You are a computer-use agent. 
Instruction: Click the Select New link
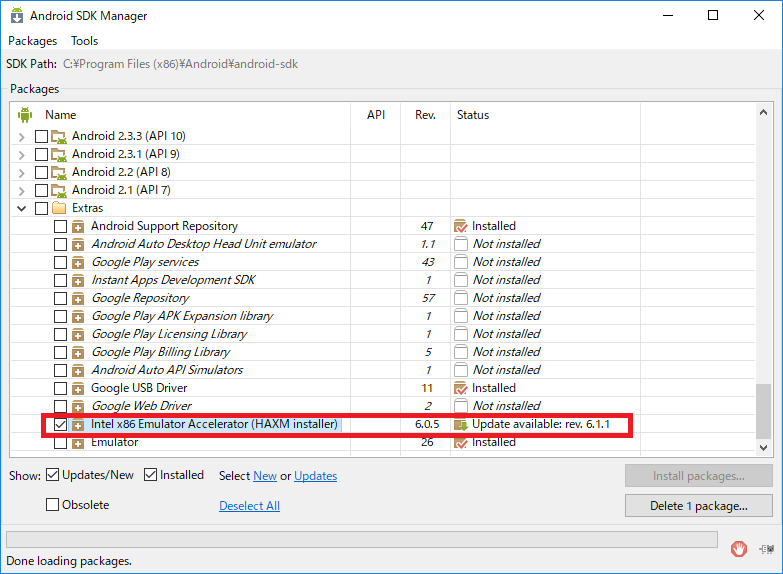265,476
